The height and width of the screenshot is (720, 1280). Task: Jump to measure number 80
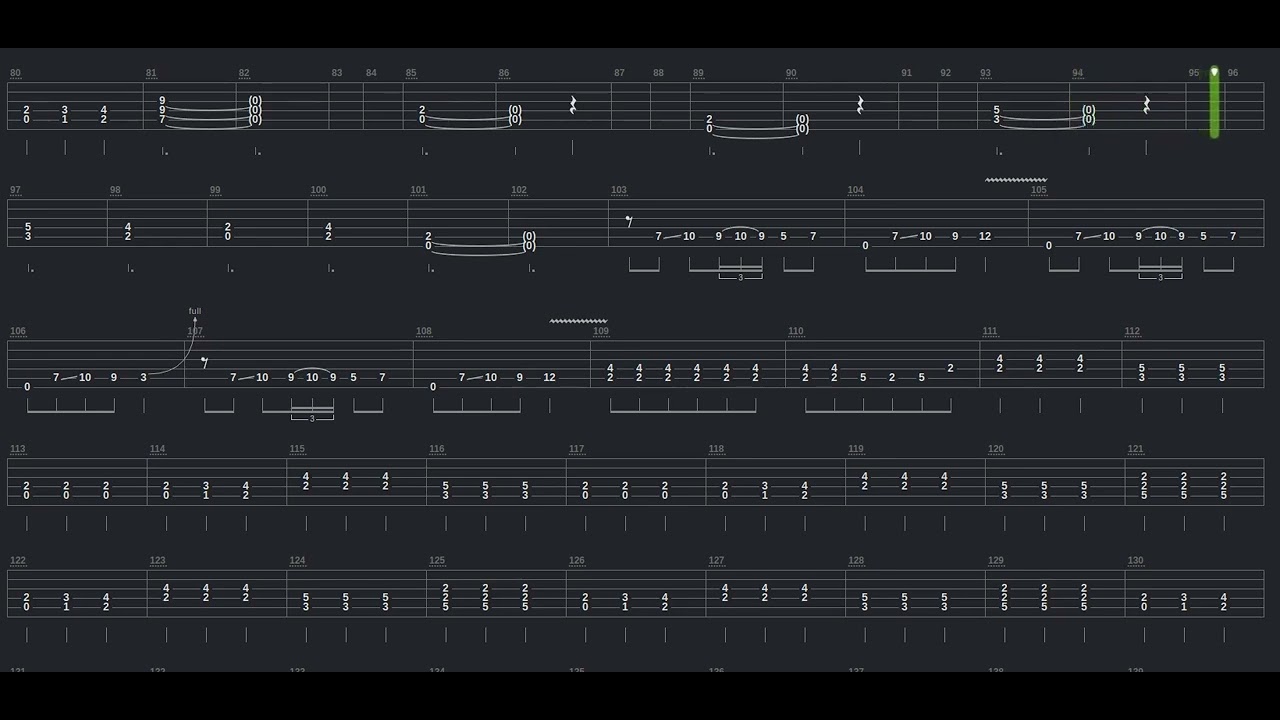point(15,73)
